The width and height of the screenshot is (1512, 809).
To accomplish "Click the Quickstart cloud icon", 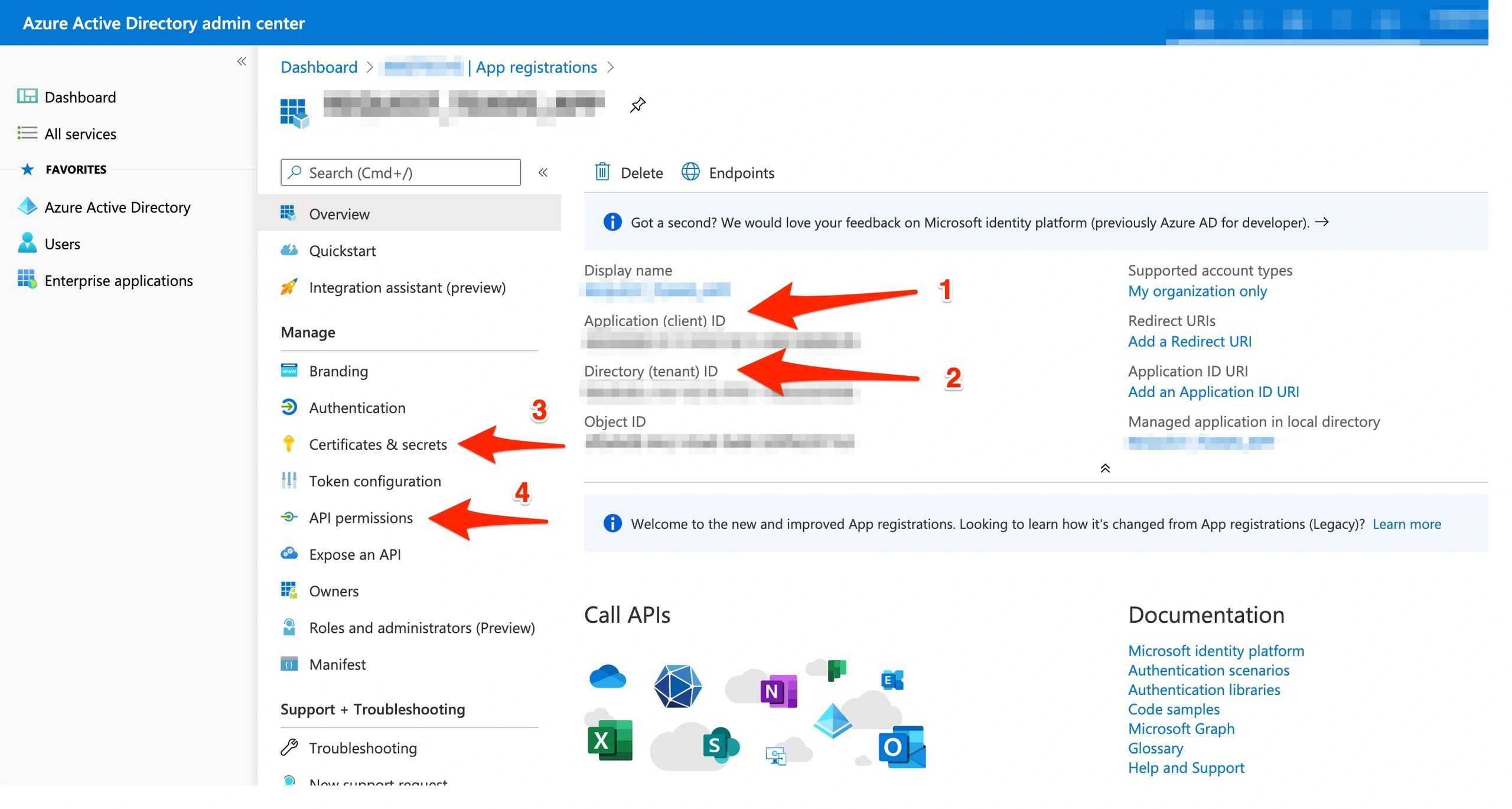I will coord(289,251).
